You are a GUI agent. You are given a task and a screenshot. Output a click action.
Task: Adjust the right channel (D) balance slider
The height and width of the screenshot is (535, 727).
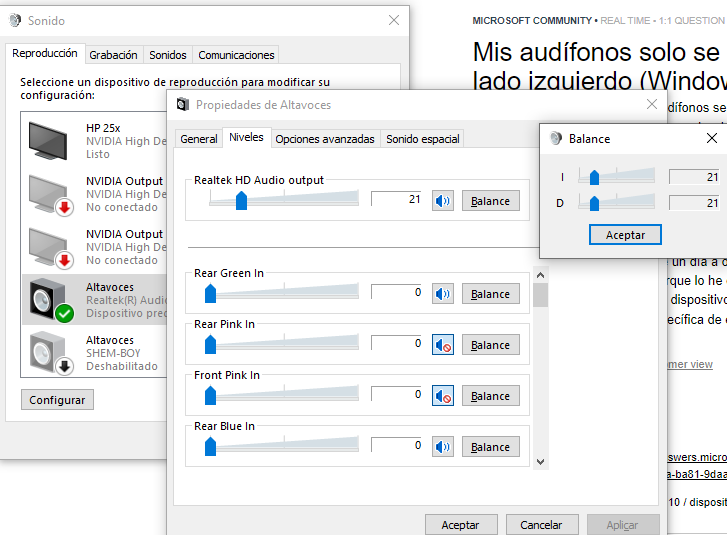617,202
